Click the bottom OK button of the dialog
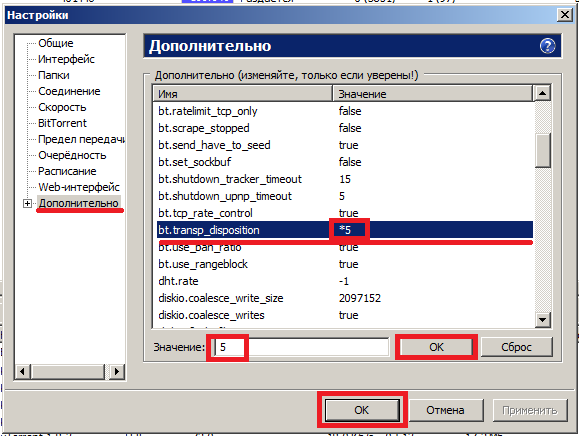Viewport: 579px width, 436px height. click(x=362, y=410)
